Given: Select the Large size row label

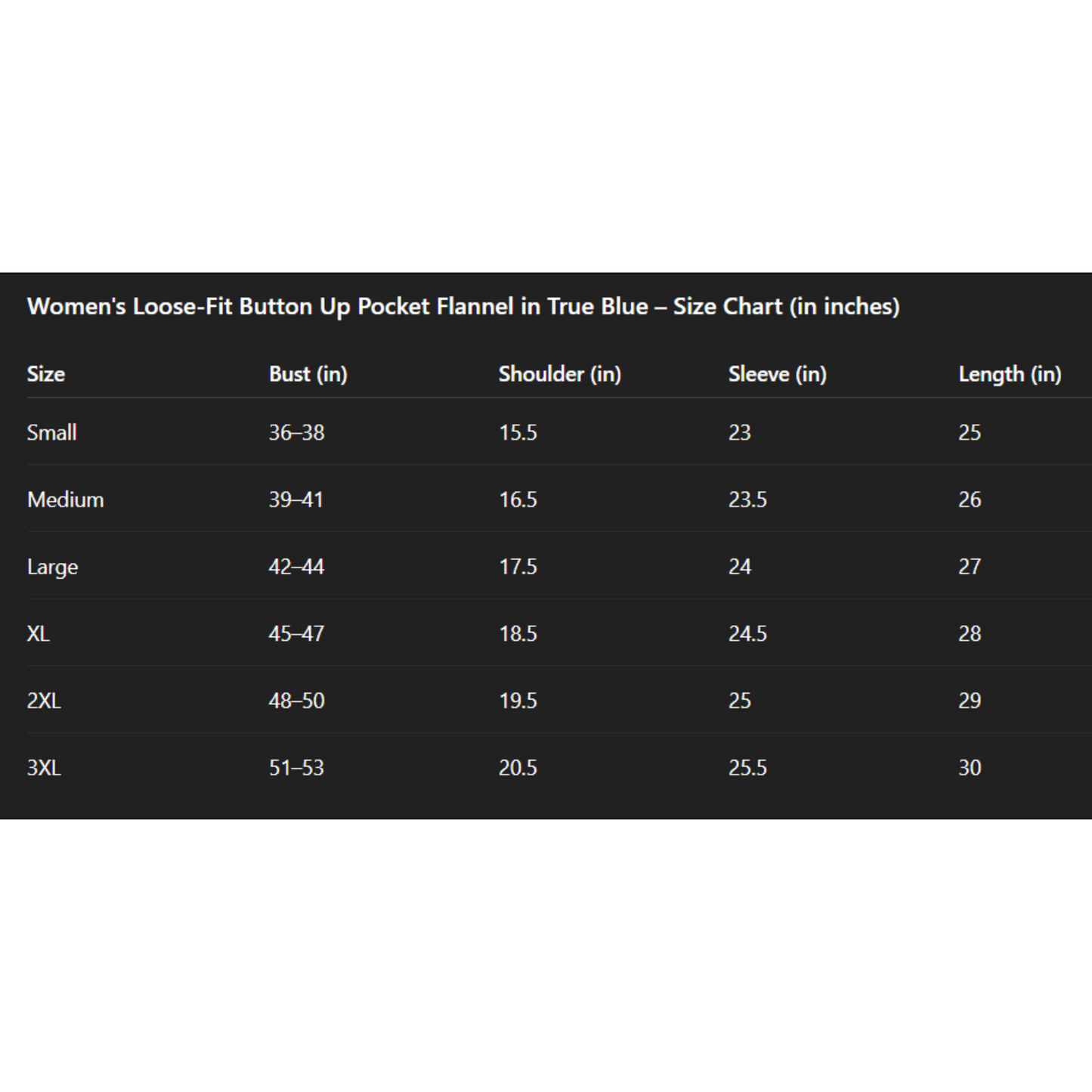Looking at the screenshot, I should [x=53, y=568].
